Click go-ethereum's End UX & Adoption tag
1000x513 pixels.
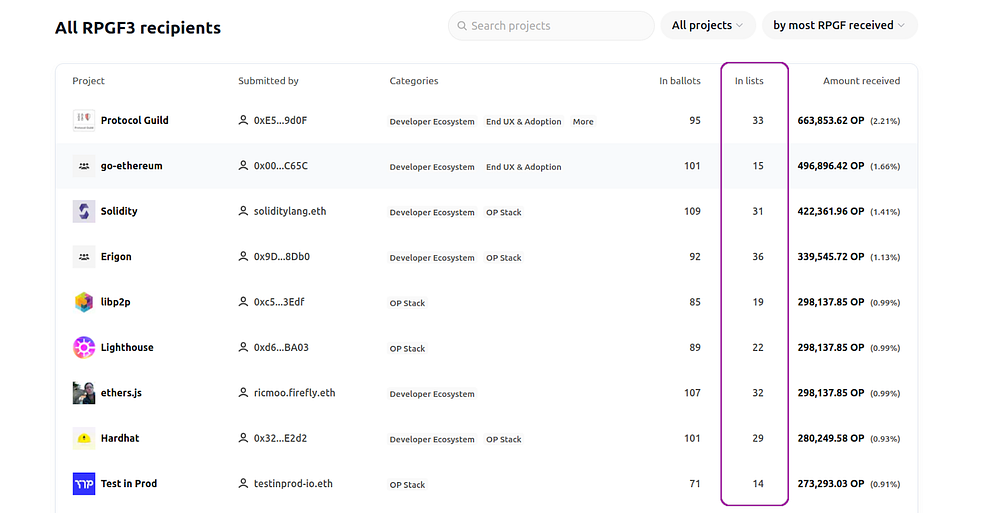(x=524, y=167)
